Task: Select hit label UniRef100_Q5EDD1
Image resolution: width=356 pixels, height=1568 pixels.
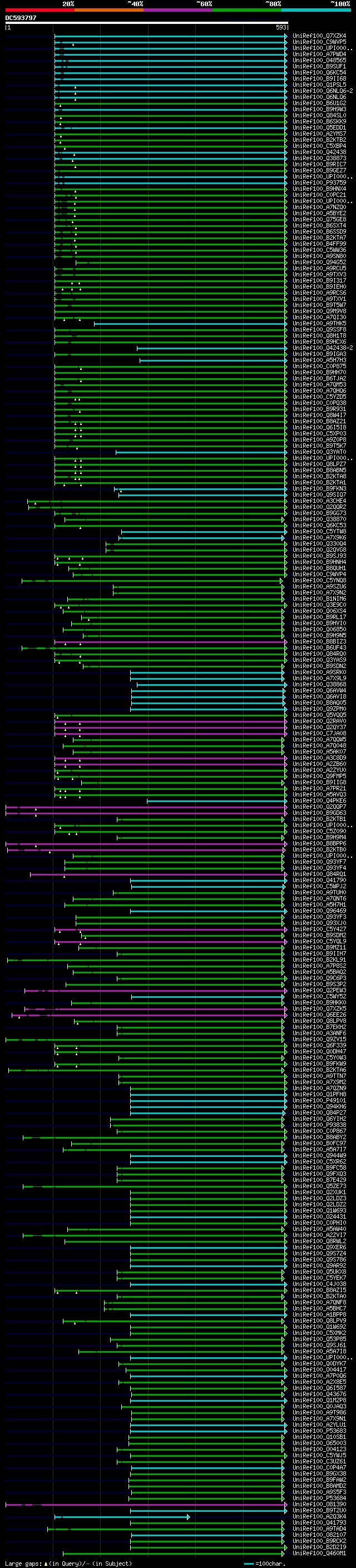Action: click(319, 128)
